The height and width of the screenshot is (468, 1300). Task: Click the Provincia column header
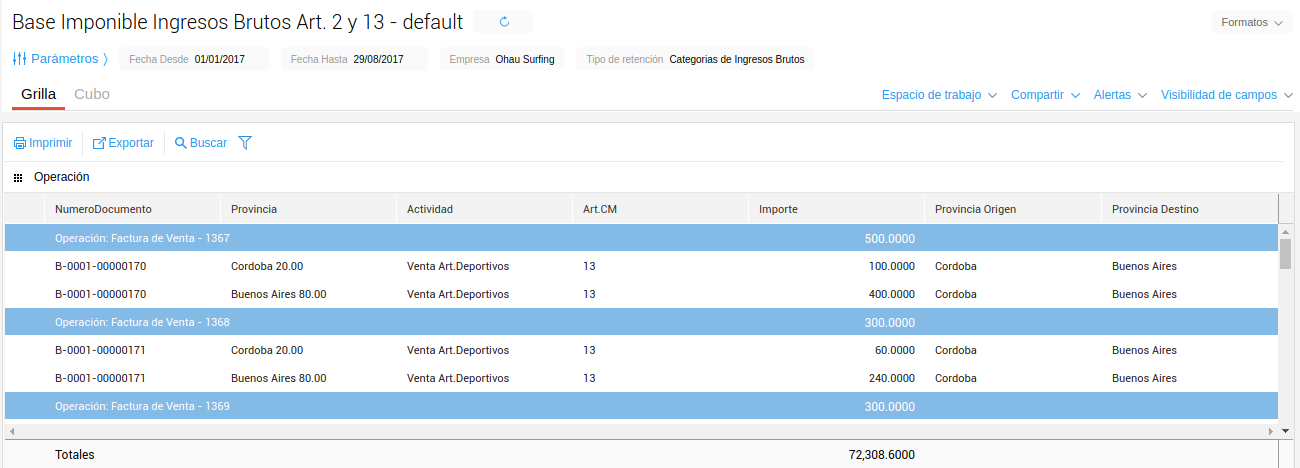point(254,209)
